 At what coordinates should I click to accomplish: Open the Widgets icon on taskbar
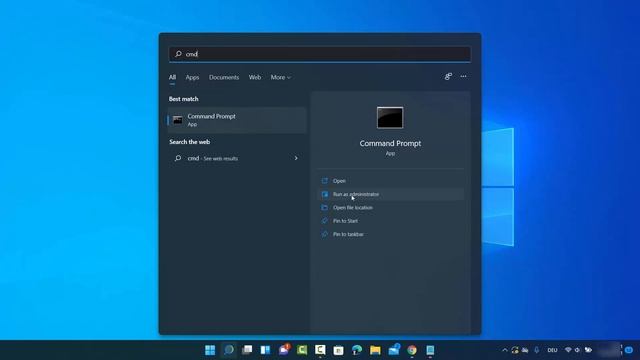tap(265, 350)
